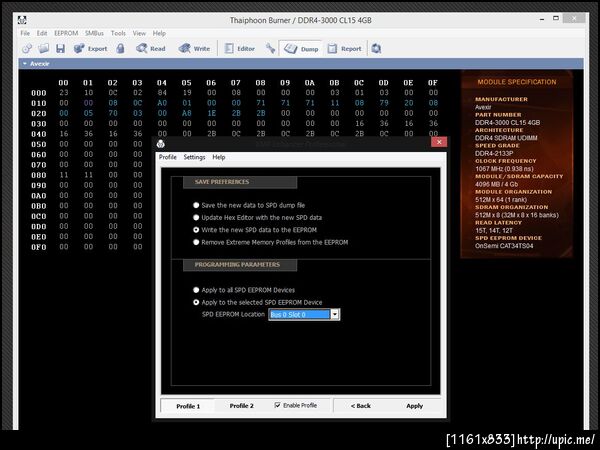Image resolution: width=600 pixels, height=450 pixels.
Task: Click hex byte A0 in row 010
Action: pos(162,103)
